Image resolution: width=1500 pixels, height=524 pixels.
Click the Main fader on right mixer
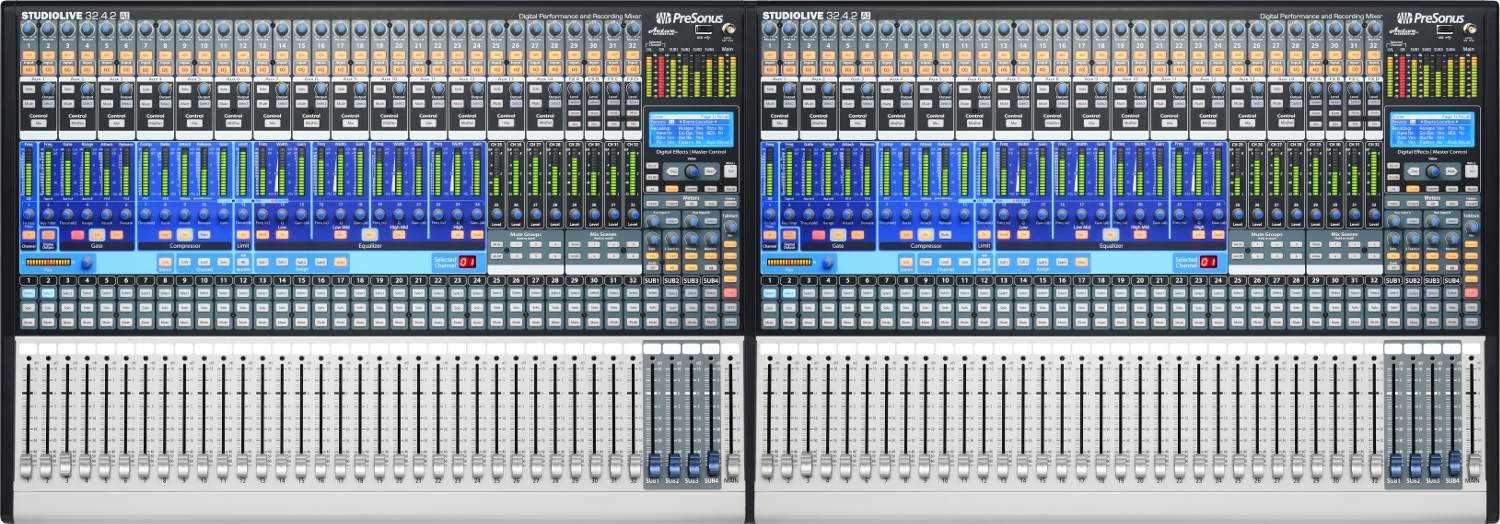(1474, 465)
